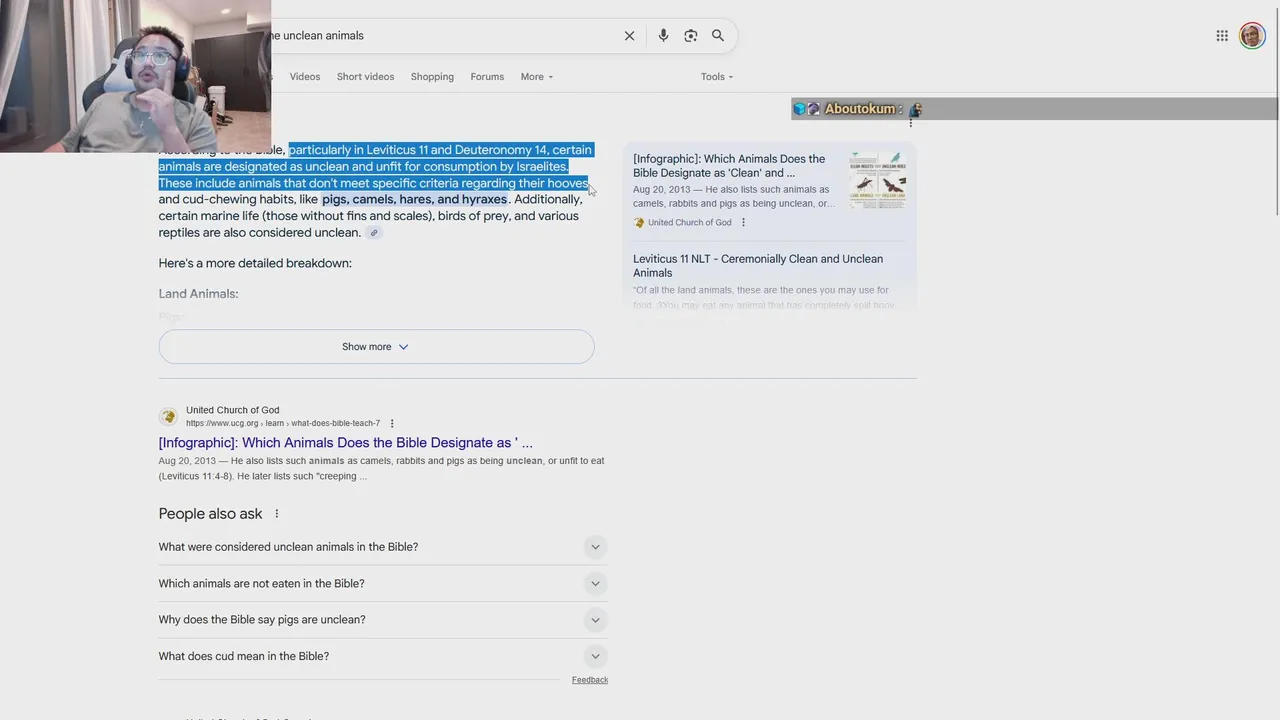Switch to the Videos tab
The image size is (1280, 720).
[x=305, y=77]
